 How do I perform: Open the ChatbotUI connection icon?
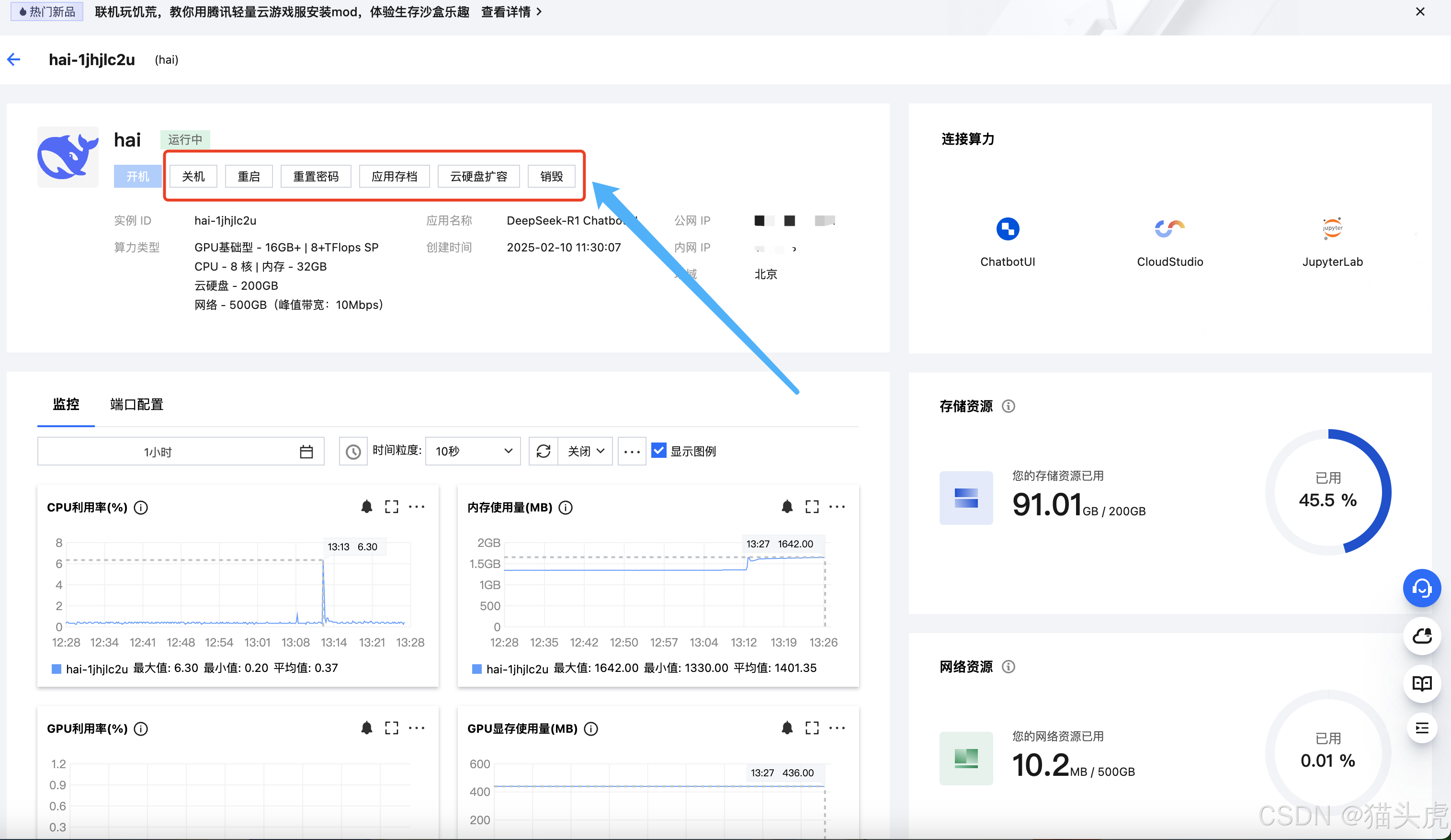1007,229
